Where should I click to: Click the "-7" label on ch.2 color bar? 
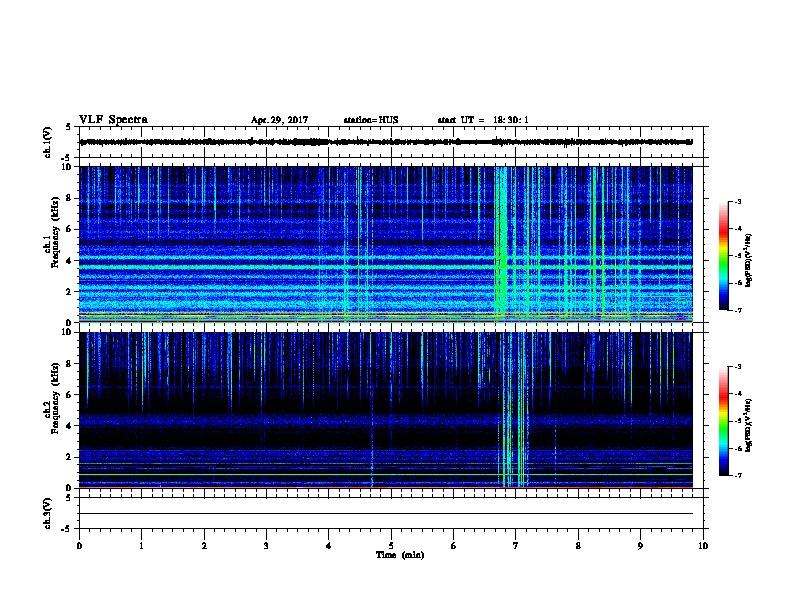click(x=737, y=475)
